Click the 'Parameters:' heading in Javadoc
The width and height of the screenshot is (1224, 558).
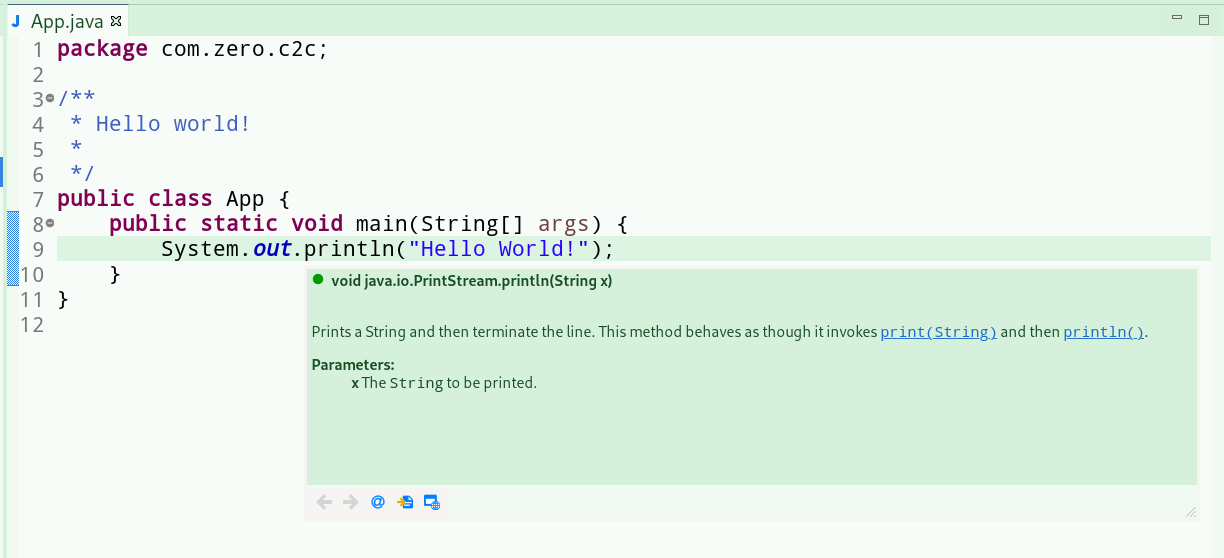tap(353, 364)
